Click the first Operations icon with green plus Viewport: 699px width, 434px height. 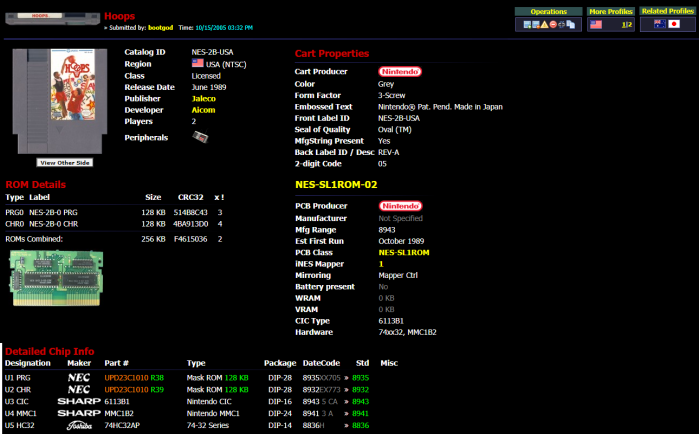527,24
